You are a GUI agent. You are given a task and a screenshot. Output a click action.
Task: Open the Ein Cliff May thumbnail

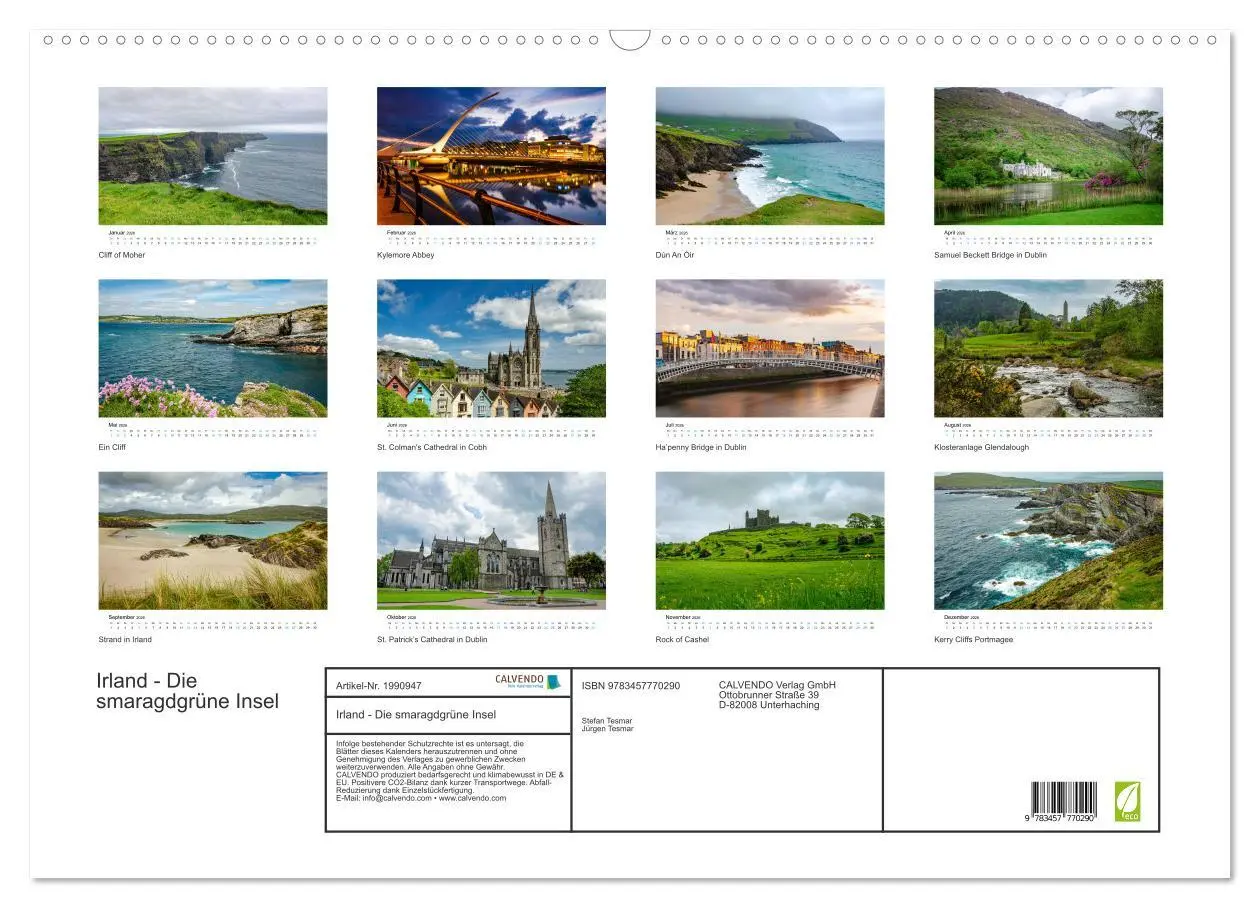click(x=213, y=347)
